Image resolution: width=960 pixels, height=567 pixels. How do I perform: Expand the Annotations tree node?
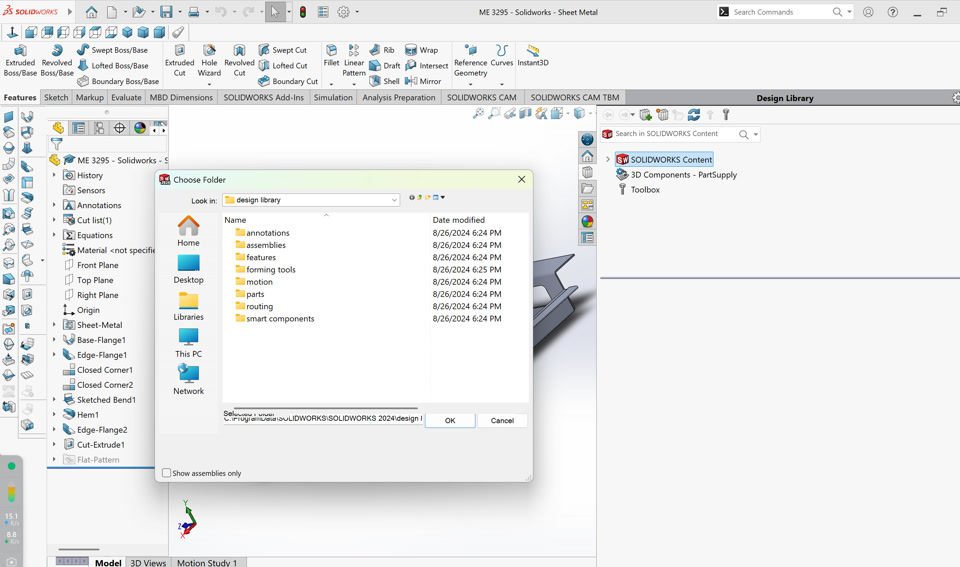[54, 205]
